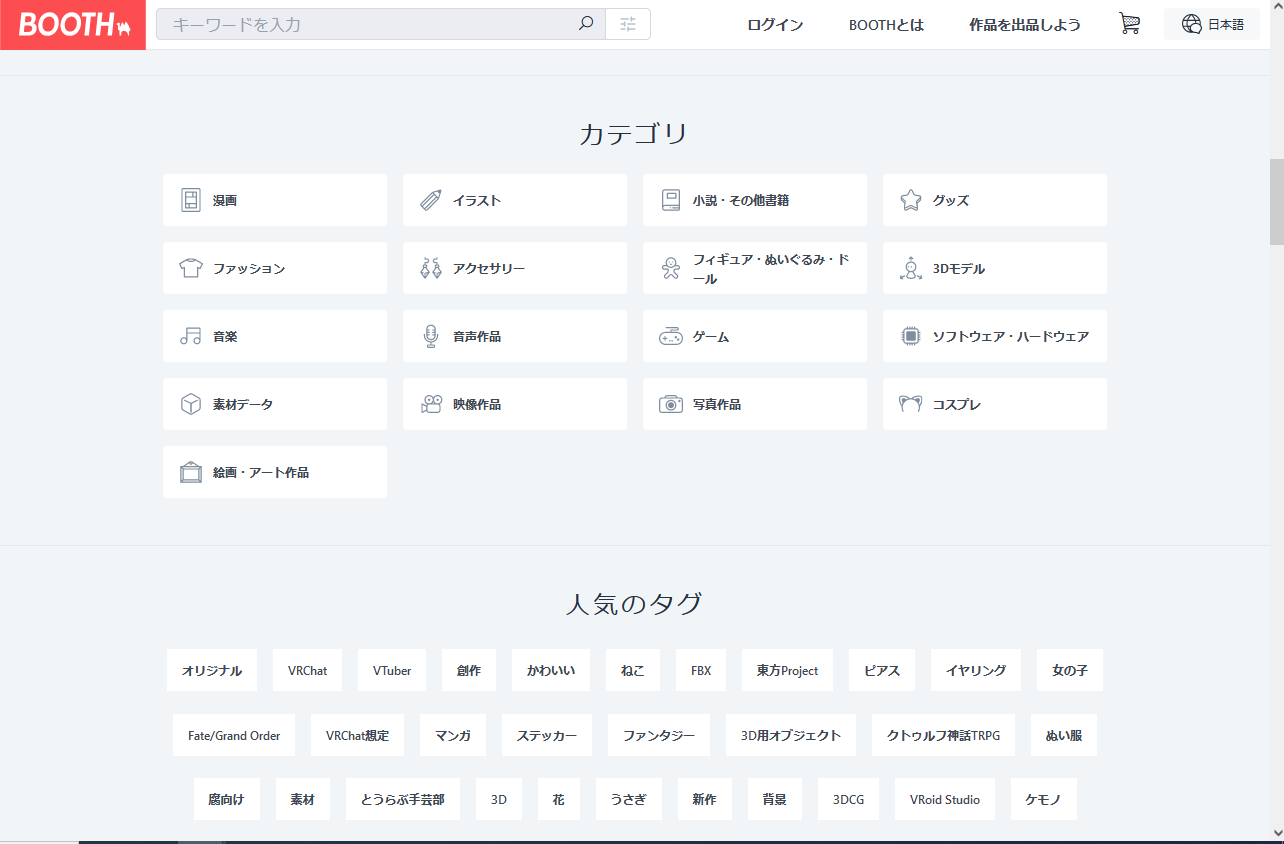This screenshot has height=844, width=1284.
Task: Click the コスプレ cat ears icon
Action: [x=910, y=404]
